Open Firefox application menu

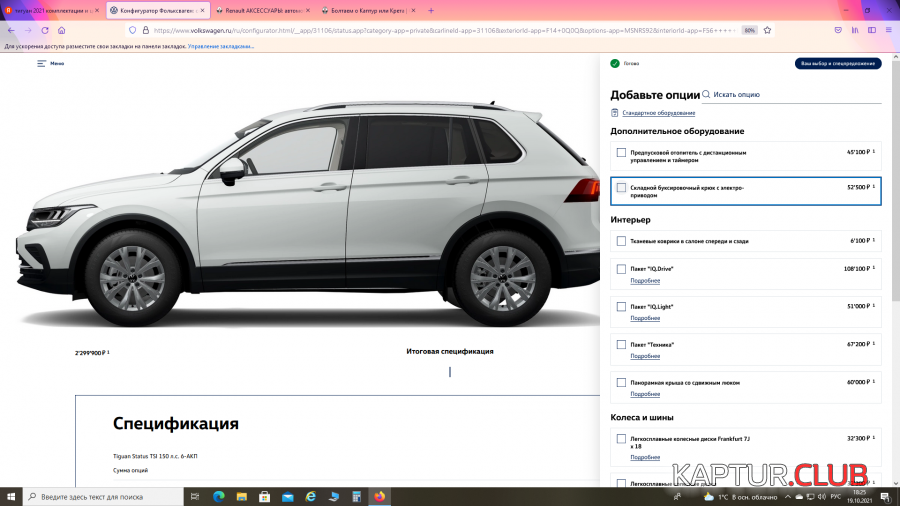(889, 30)
